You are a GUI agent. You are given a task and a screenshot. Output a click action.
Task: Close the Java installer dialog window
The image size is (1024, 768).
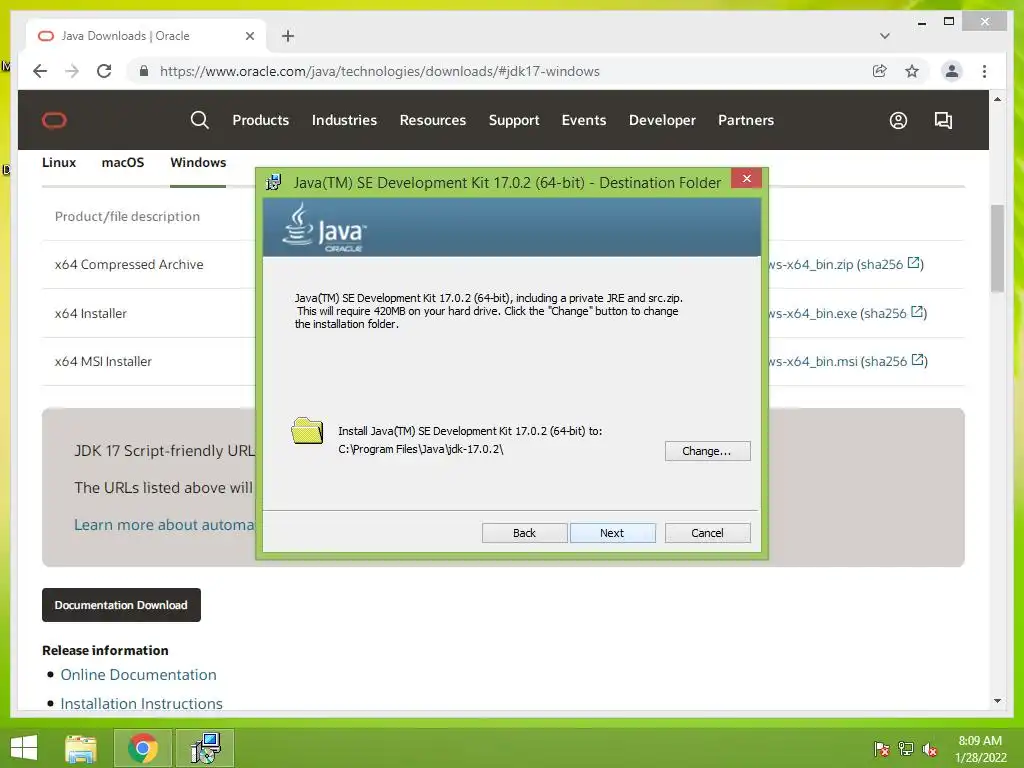(746, 178)
